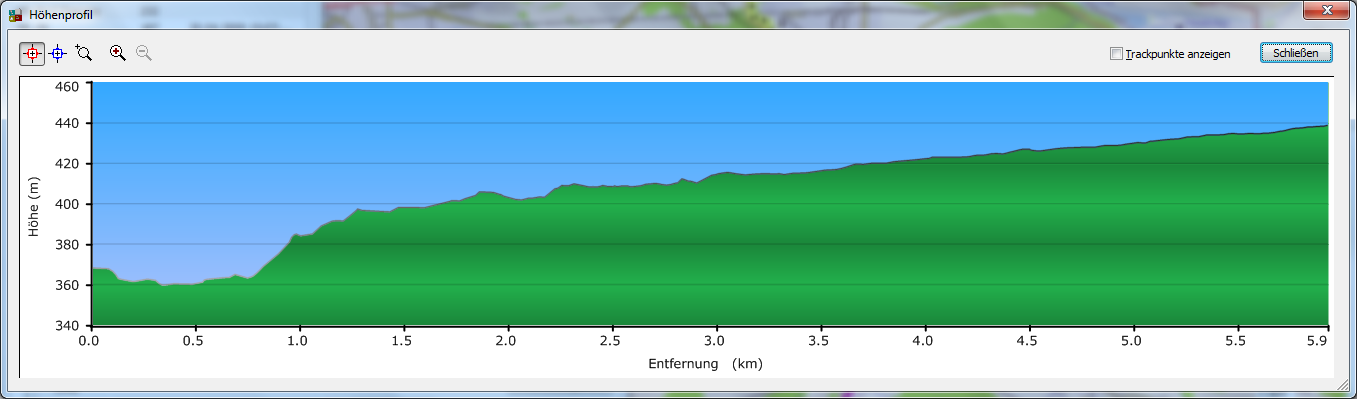Close the Höhenprofil window with red X

1327,10
